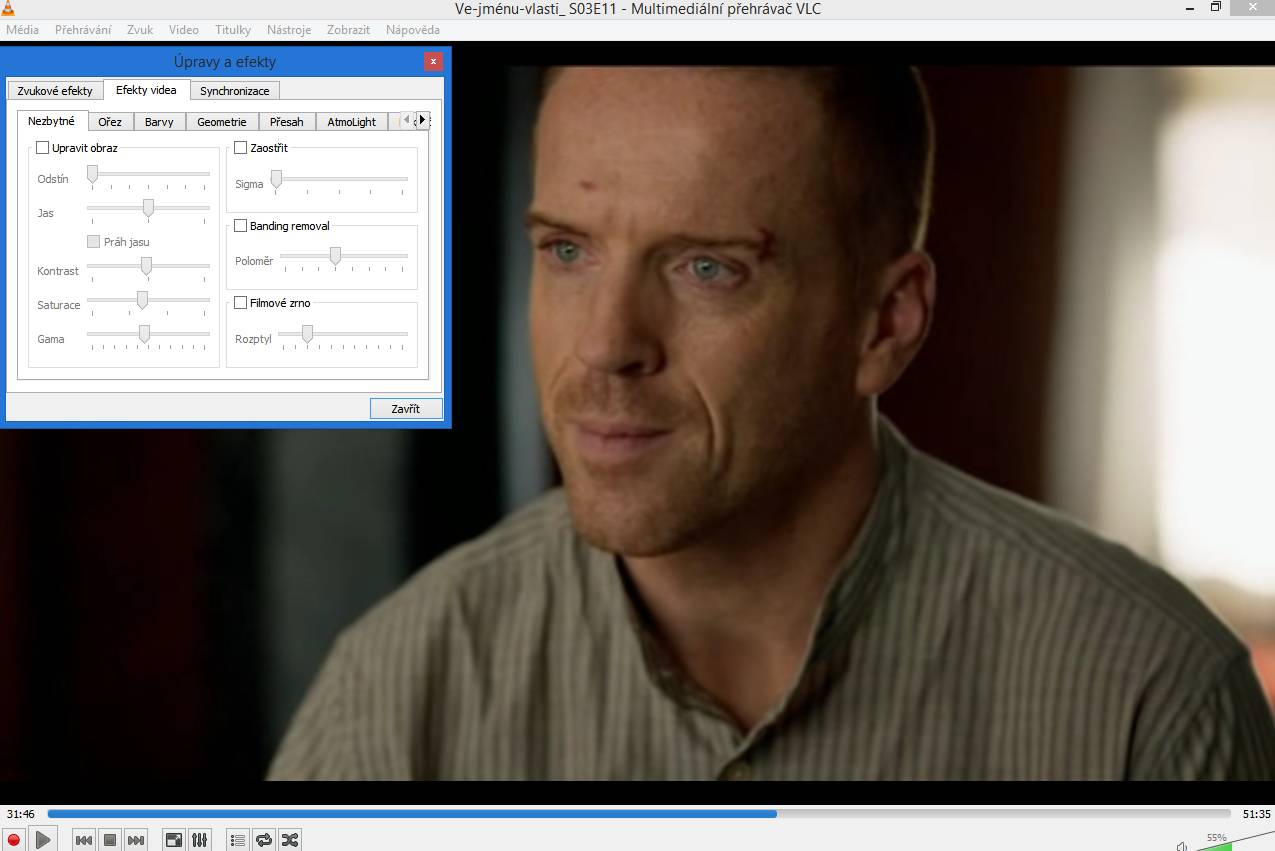1275x851 pixels.
Task: Click the Poloměr radius slider handle
Action: (335, 256)
